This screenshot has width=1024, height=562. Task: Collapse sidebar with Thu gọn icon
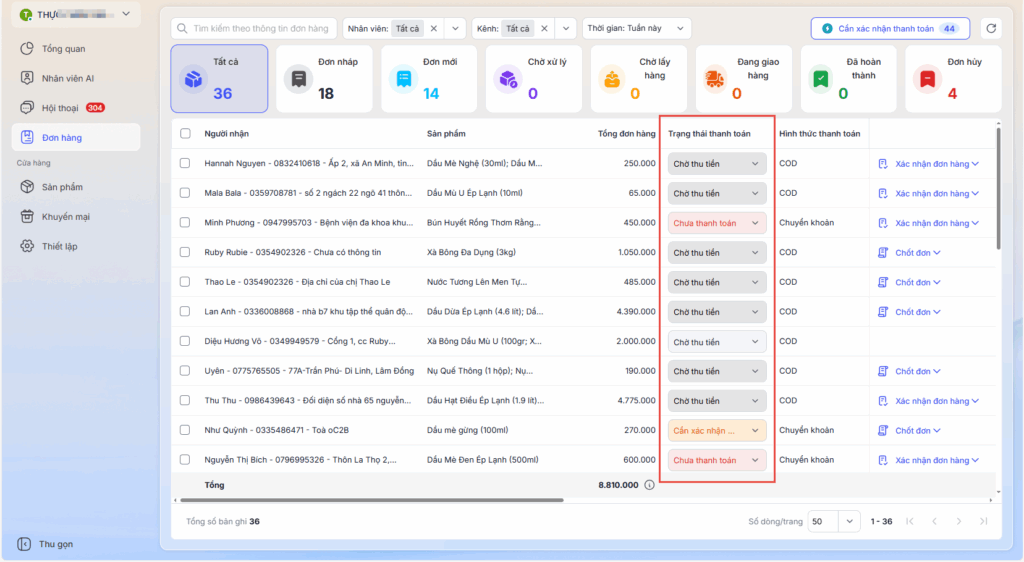tap(23, 544)
